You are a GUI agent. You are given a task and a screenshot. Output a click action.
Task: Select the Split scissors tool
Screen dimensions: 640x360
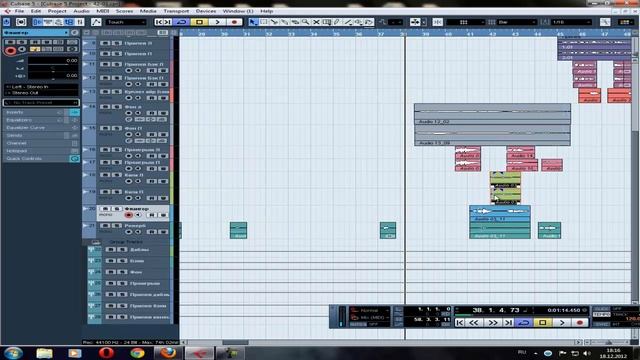click(274, 22)
